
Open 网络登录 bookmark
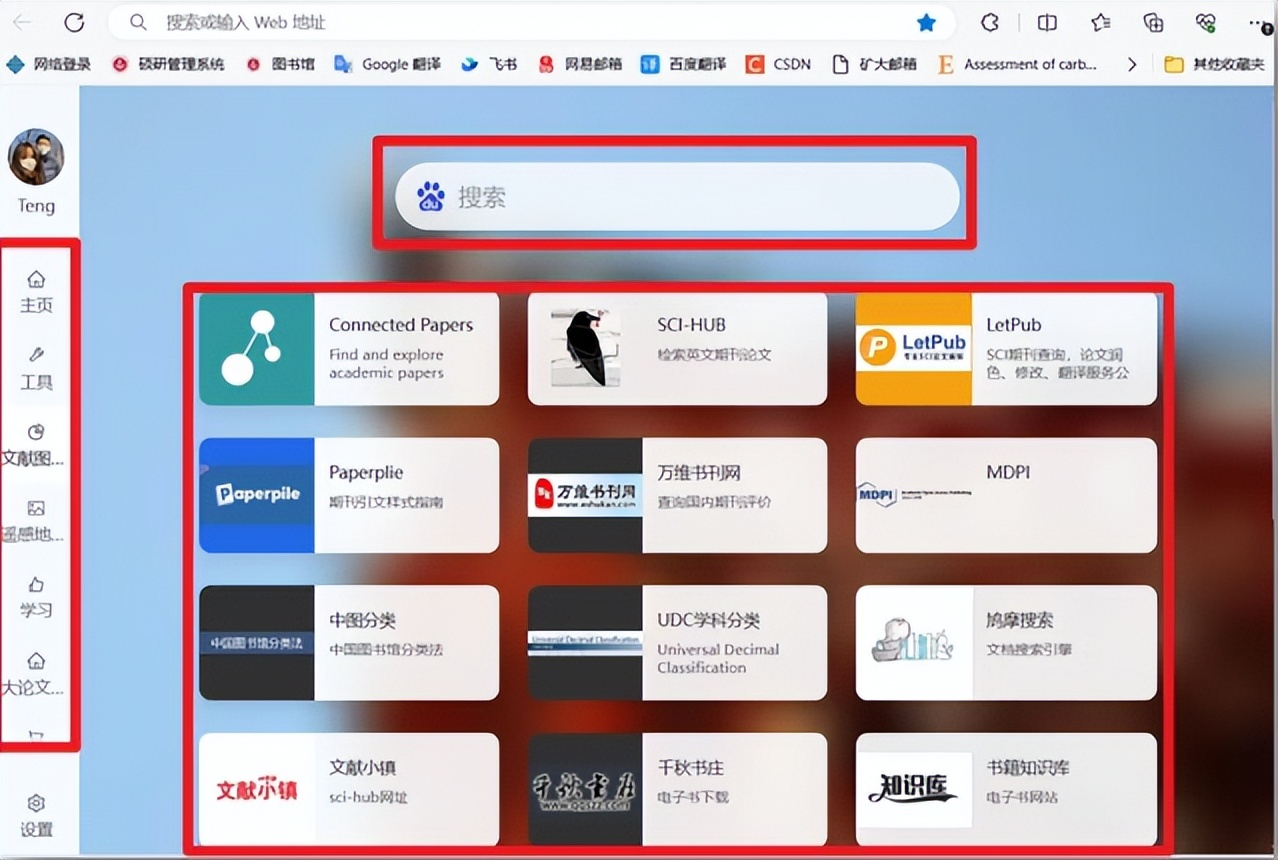tap(48, 64)
